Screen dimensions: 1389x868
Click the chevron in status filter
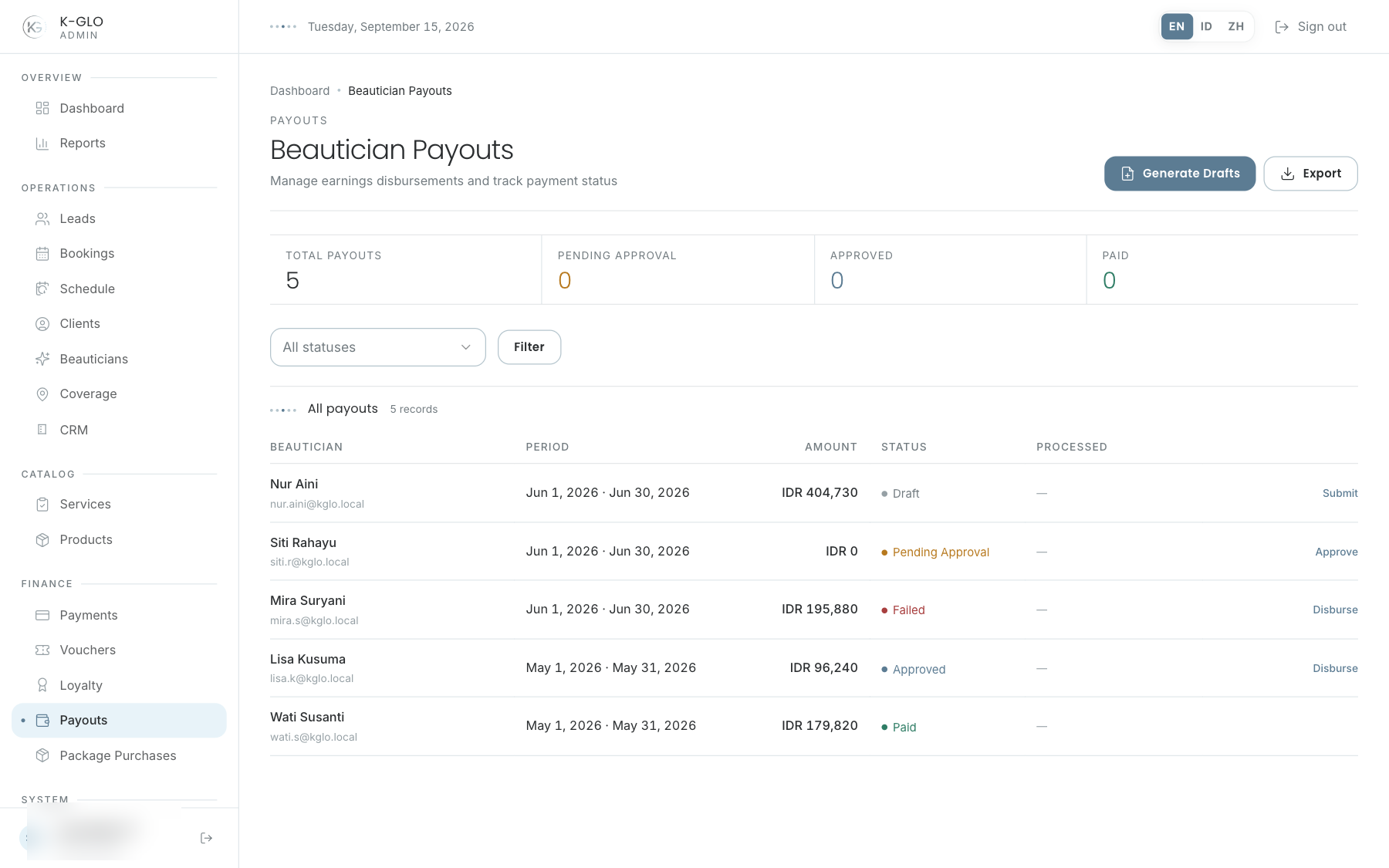pos(466,347)
